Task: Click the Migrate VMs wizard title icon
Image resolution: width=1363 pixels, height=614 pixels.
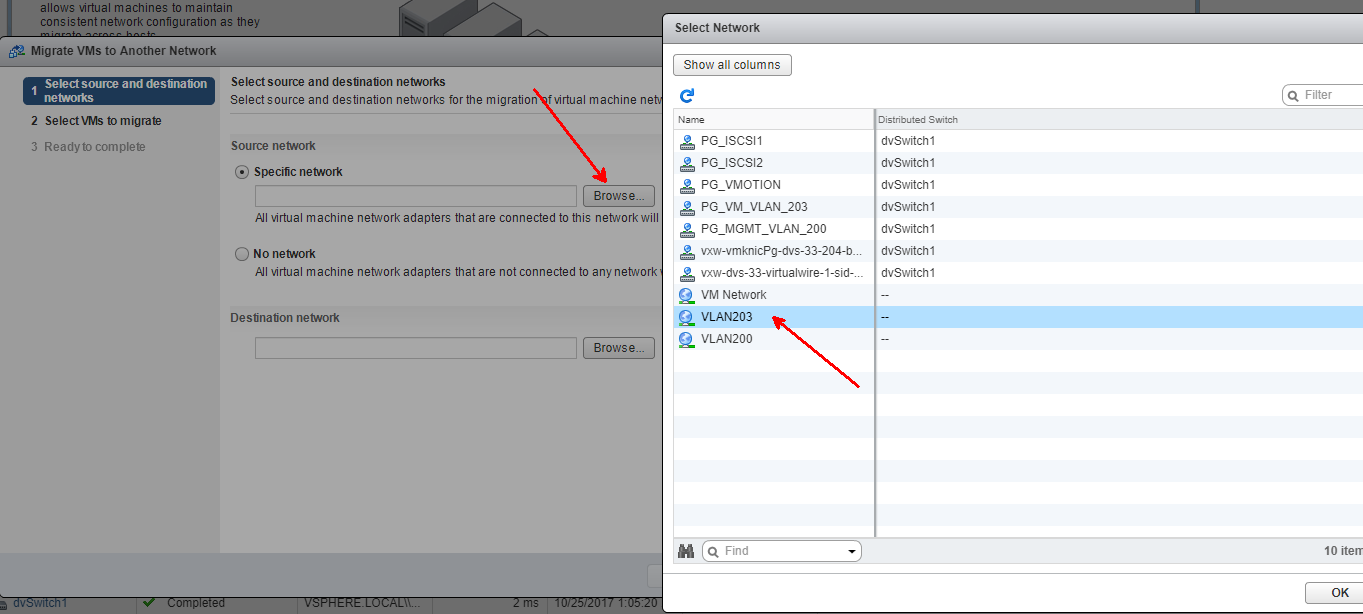Action: pos(17,51)
